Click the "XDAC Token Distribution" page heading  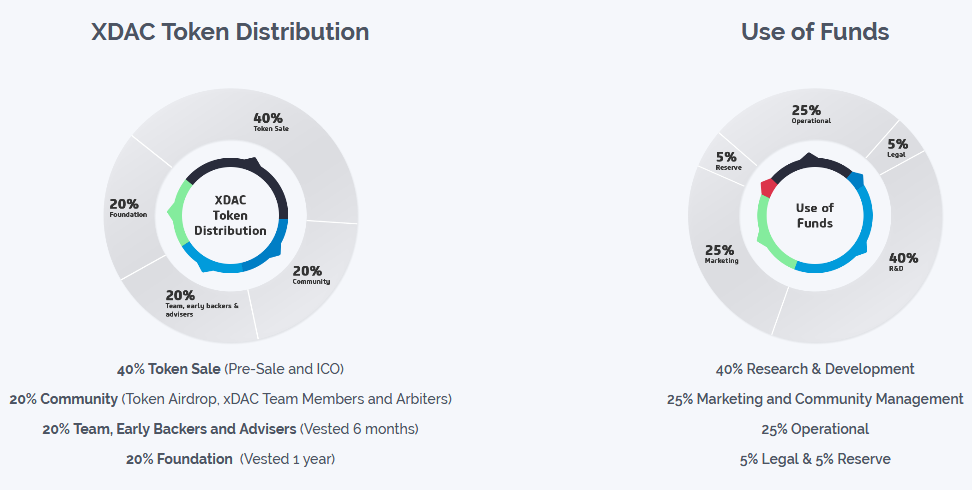(230, 32)
